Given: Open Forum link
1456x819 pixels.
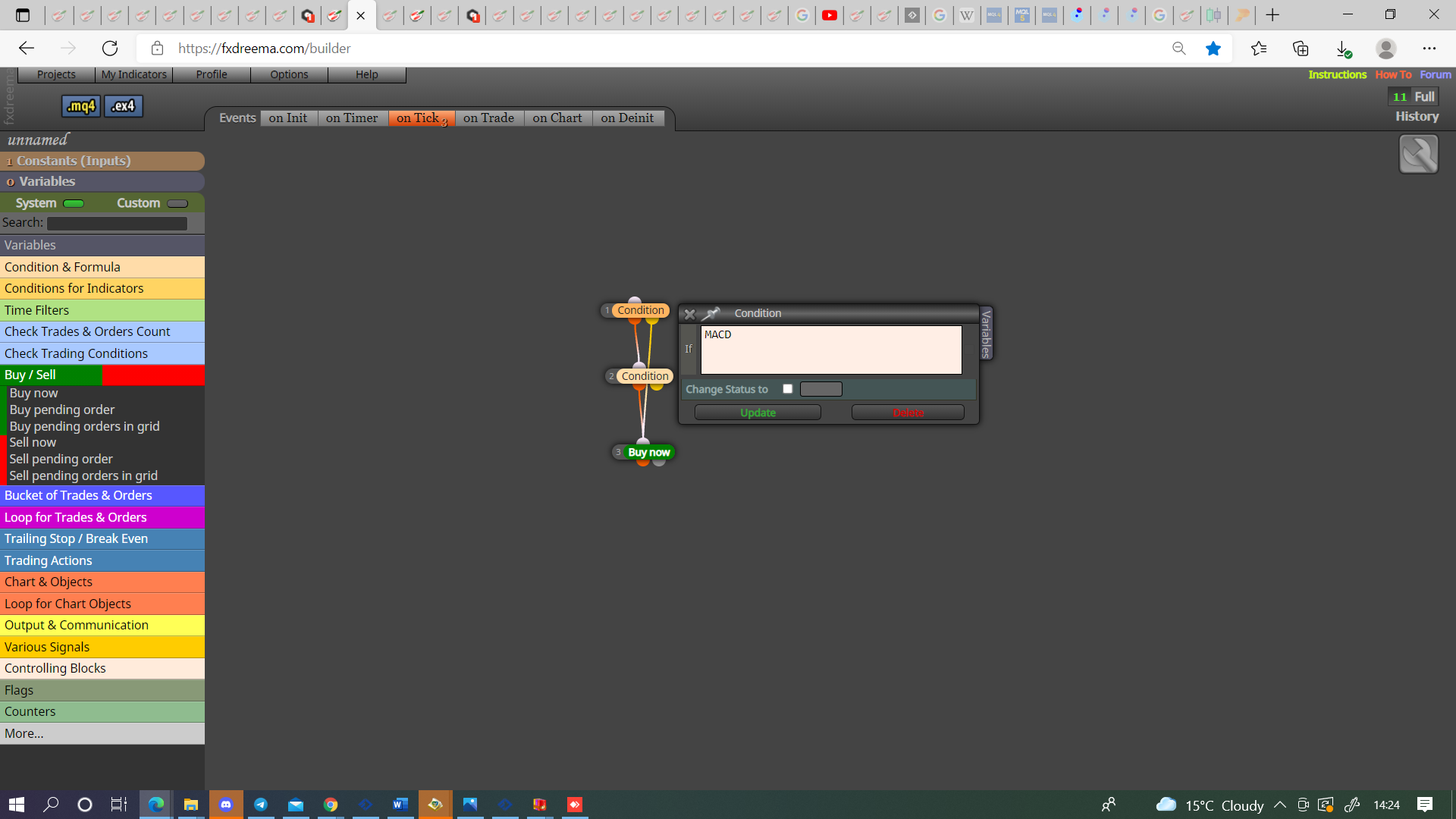Looking at the screenshot, I should coord(1436,74).
